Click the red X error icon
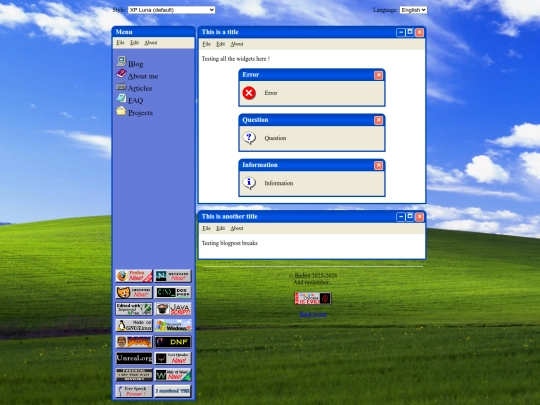 pyautogui.click(x=249, y=93)
